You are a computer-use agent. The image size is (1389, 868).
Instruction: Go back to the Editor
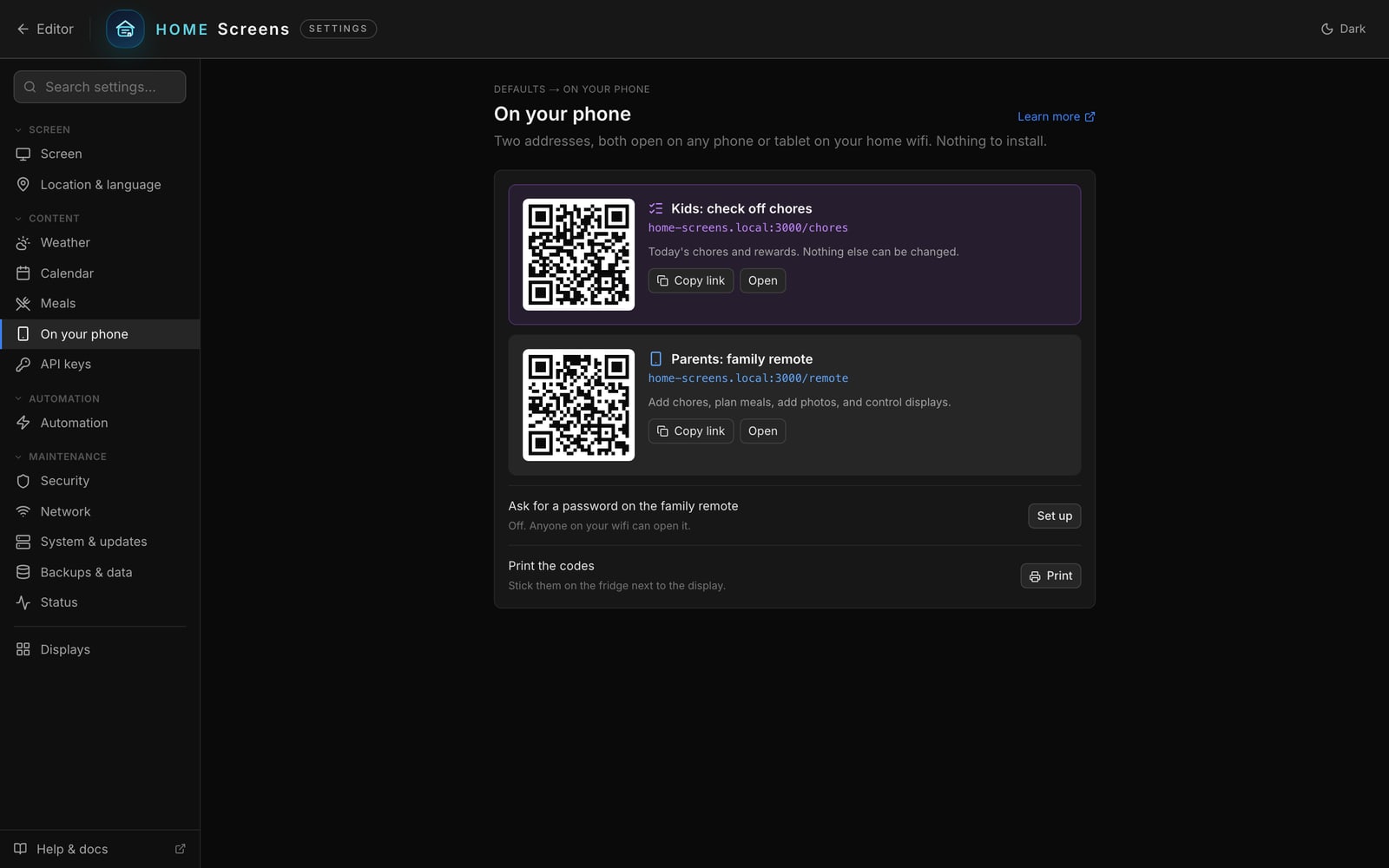point(45,29)
